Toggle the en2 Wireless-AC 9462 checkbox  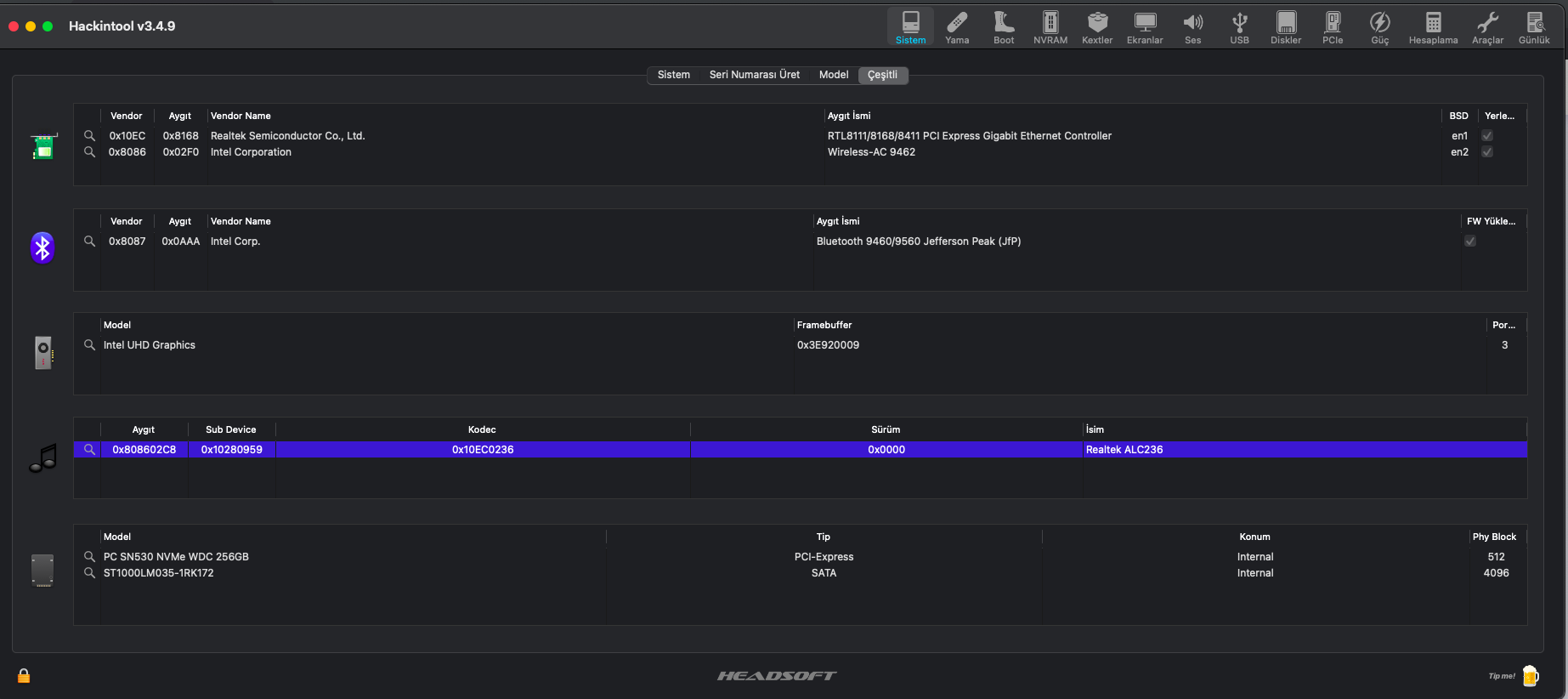tap(1487, 152)
